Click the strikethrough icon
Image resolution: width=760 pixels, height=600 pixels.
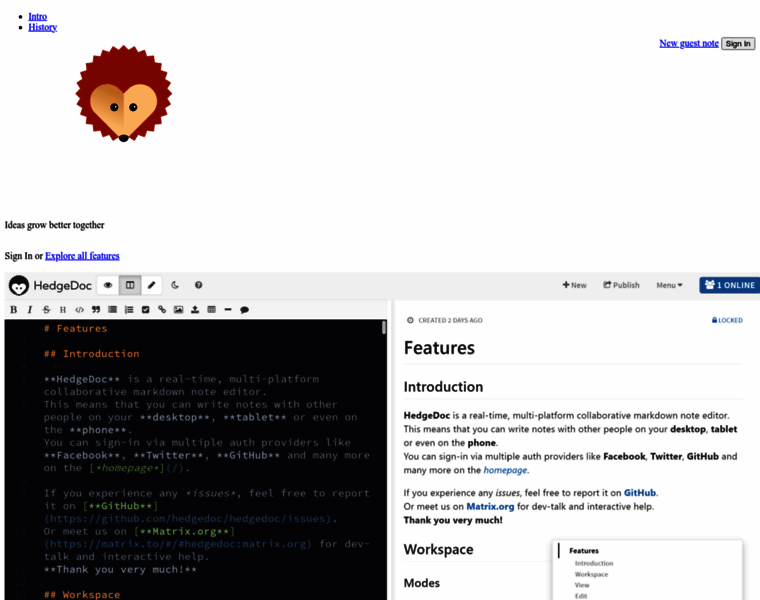46,310
